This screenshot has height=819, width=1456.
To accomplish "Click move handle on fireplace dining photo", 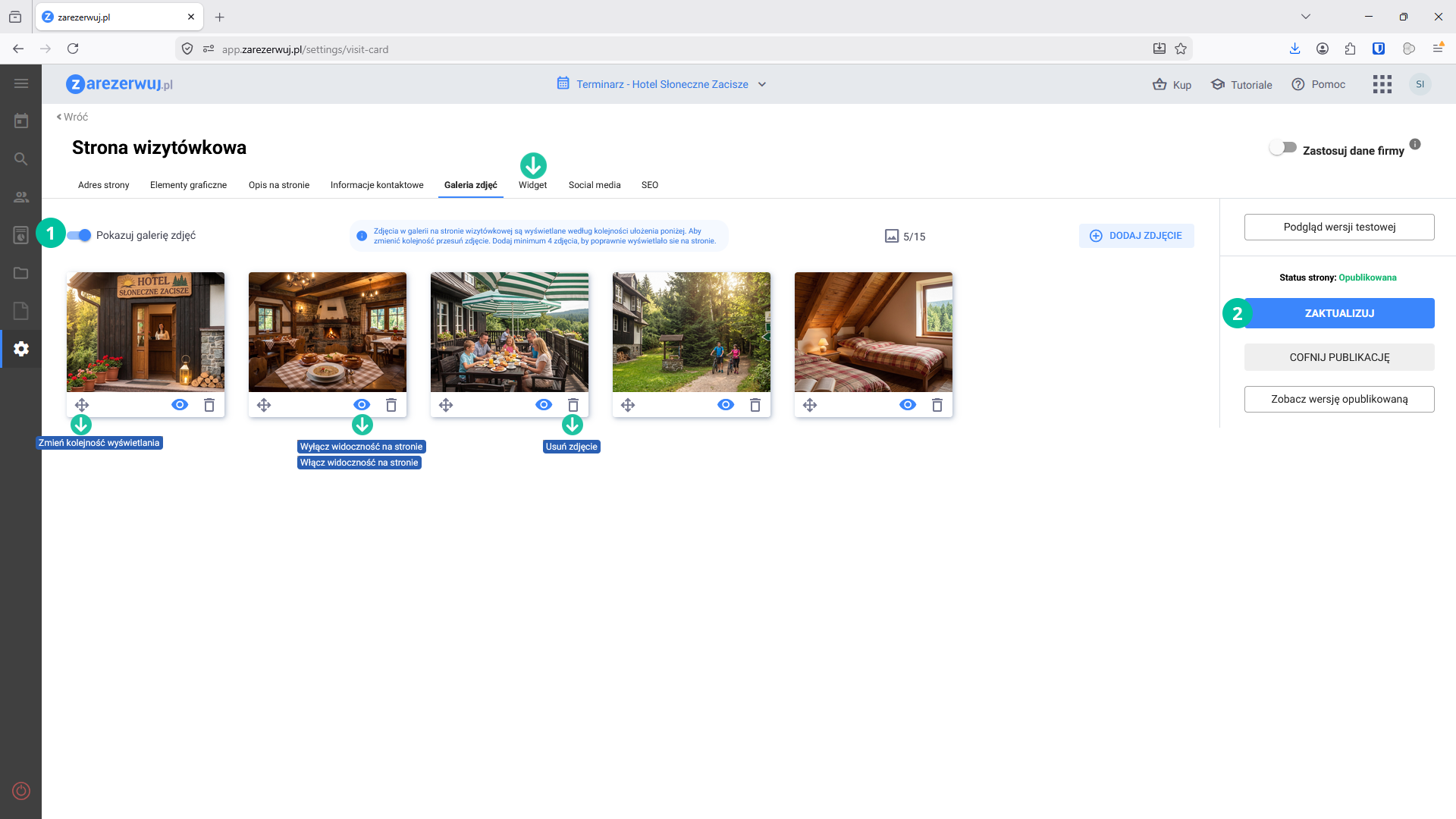I will [x=264, y=405].
